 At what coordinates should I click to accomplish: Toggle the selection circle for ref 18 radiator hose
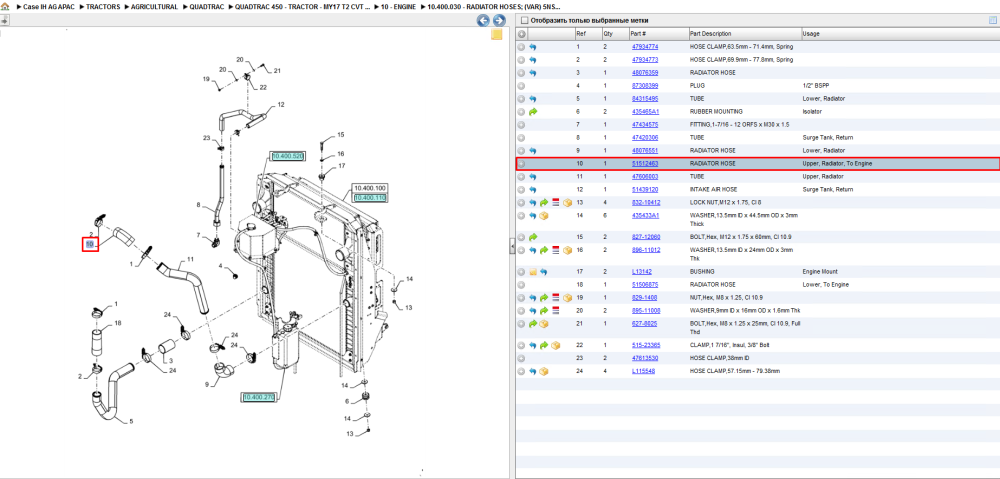521,284
